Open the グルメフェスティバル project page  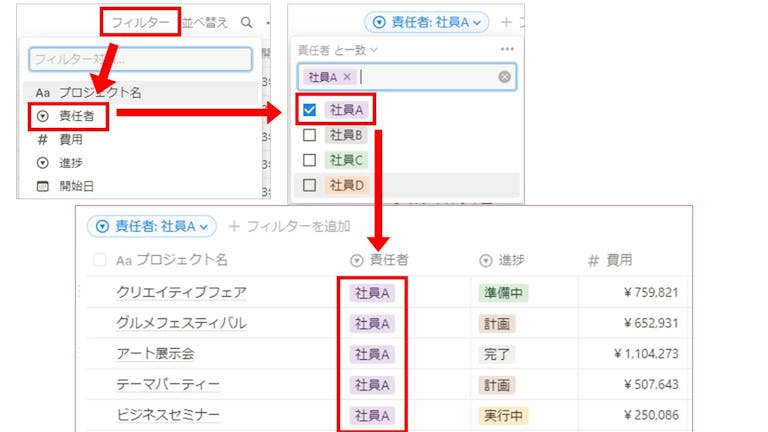(181, 323)
